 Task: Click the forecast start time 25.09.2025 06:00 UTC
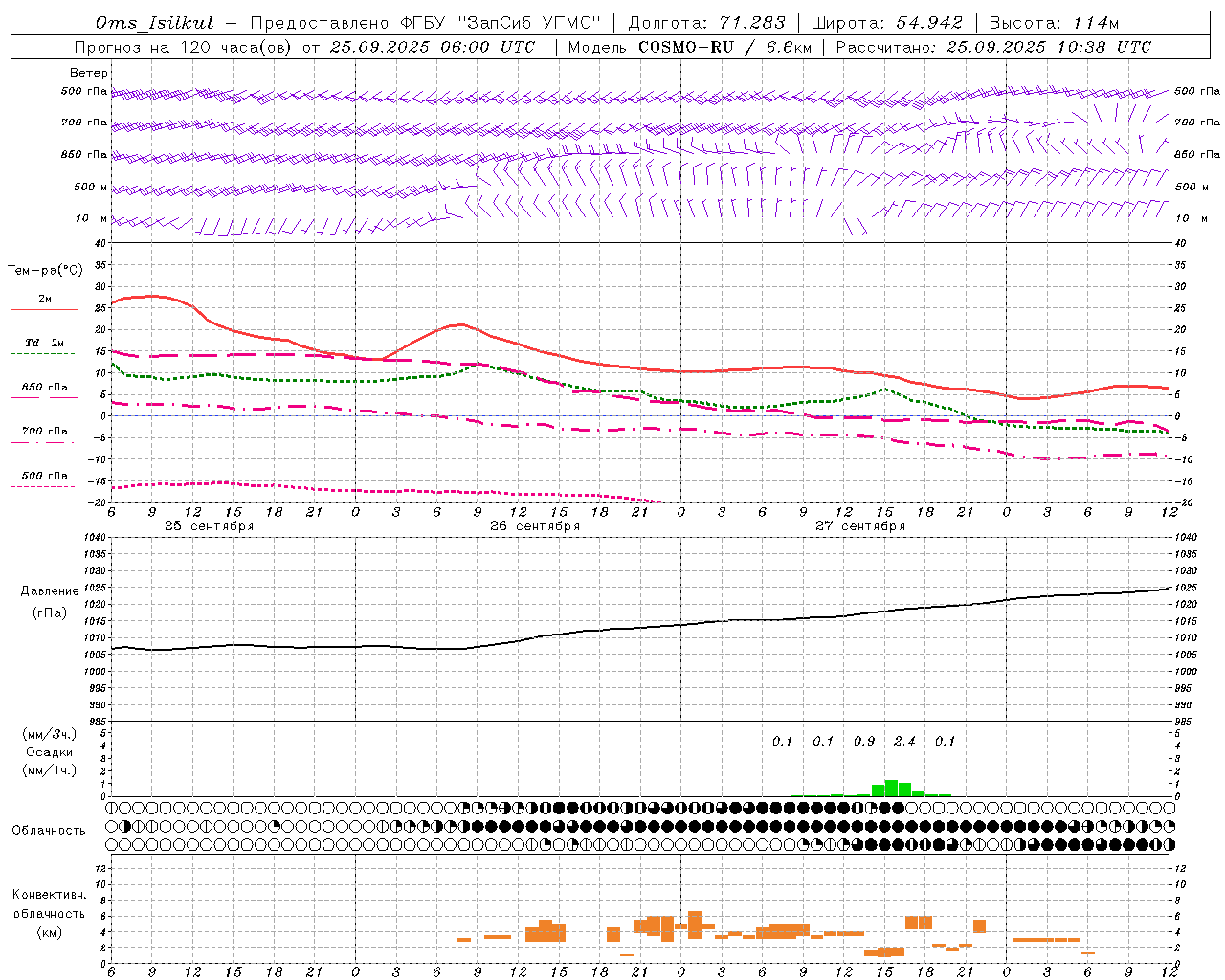tap(432, 47)
